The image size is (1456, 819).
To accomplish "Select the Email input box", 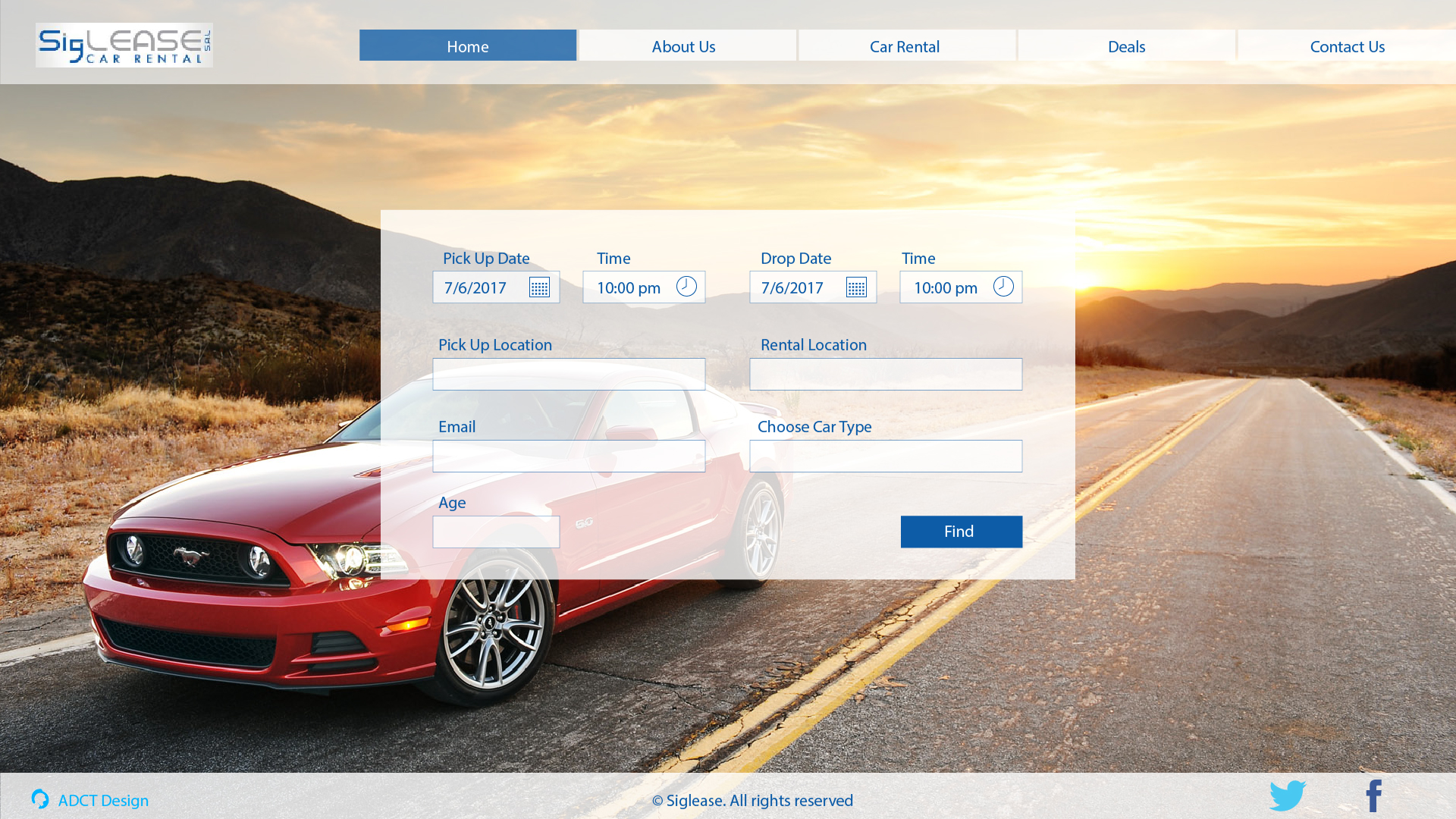I will (569, 457).
